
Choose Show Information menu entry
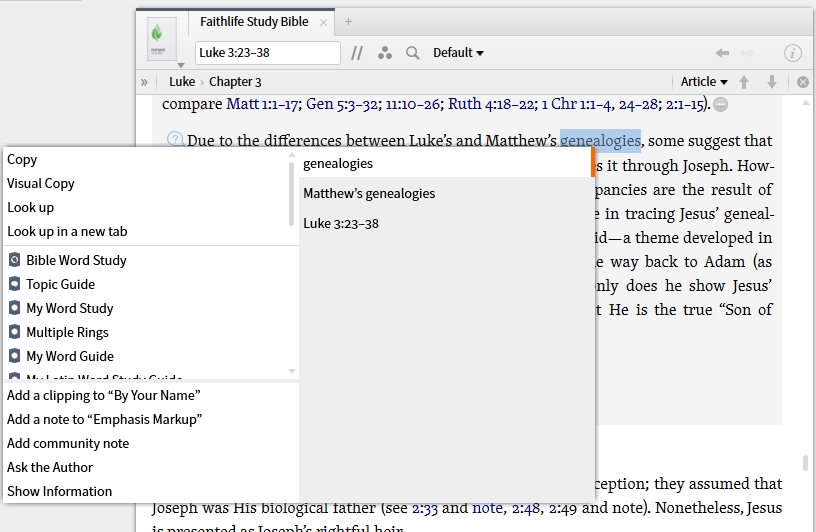(x=59, y=491)
